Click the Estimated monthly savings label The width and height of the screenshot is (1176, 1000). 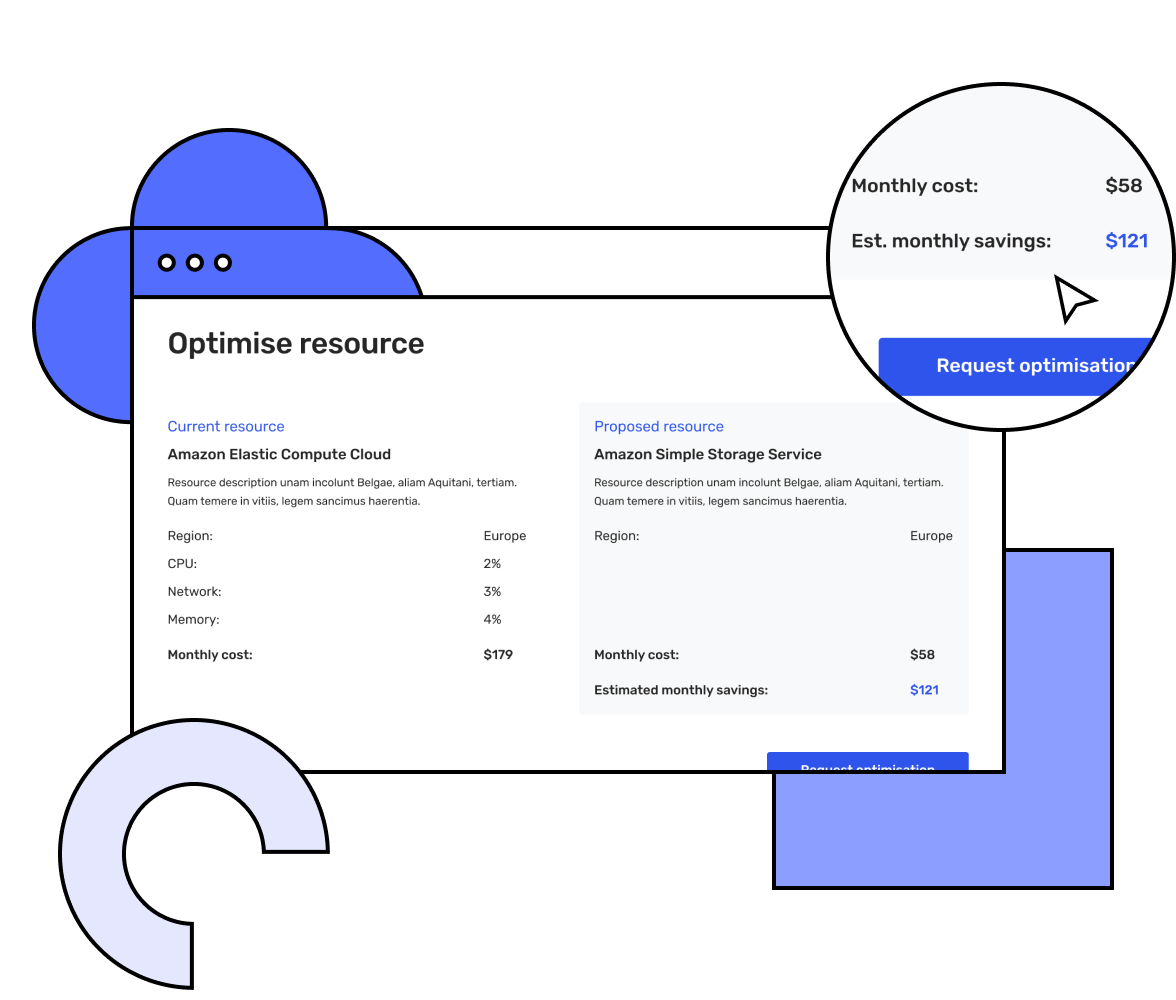681,689
